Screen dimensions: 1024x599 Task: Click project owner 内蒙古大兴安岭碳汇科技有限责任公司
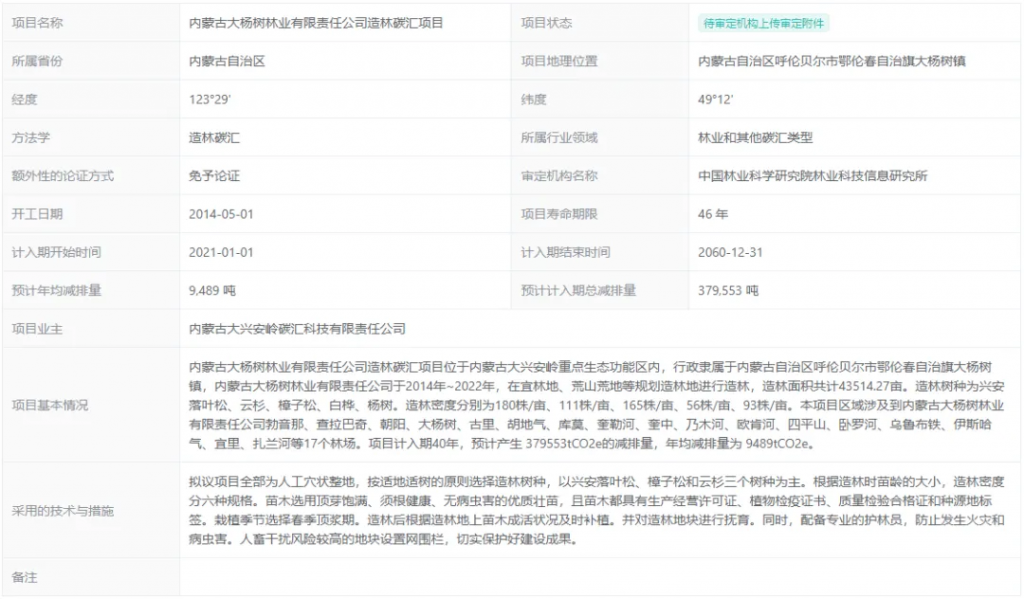(x=297, y=329)
